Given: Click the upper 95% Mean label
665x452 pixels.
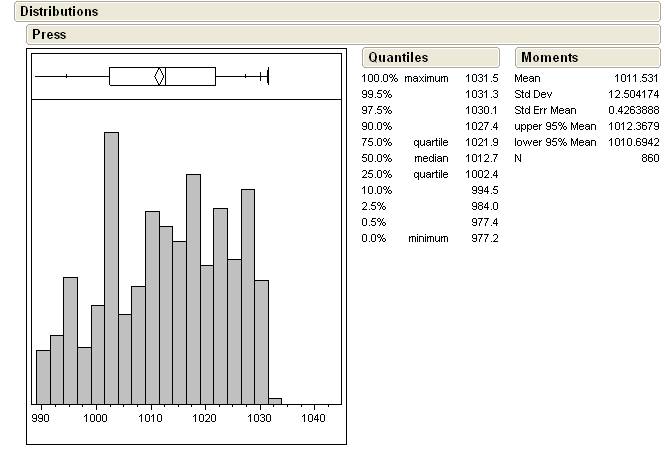Looking at the screenshot, I should [555, 126].
